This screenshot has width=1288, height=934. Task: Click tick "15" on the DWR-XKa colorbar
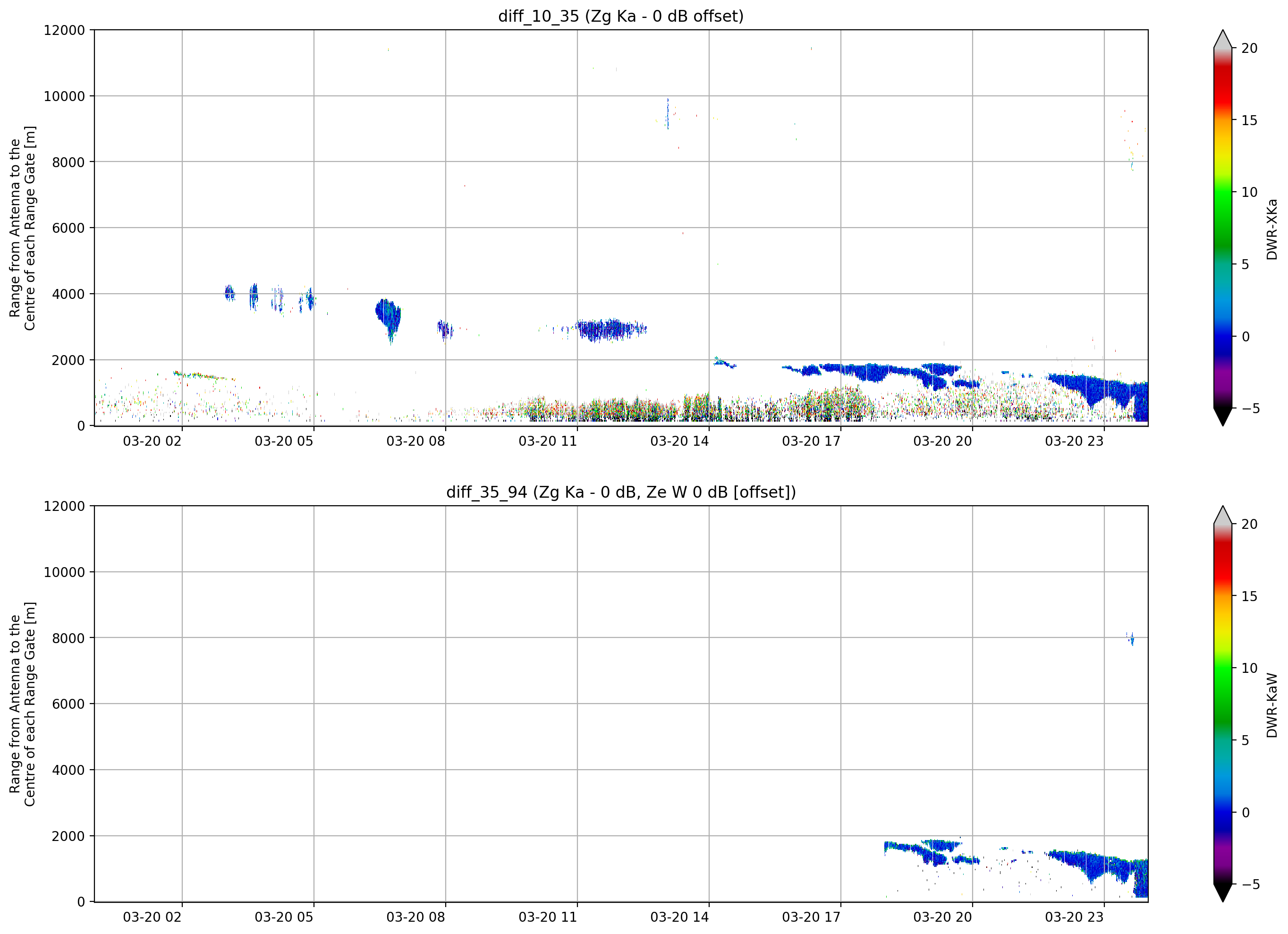pos(1249,120)
